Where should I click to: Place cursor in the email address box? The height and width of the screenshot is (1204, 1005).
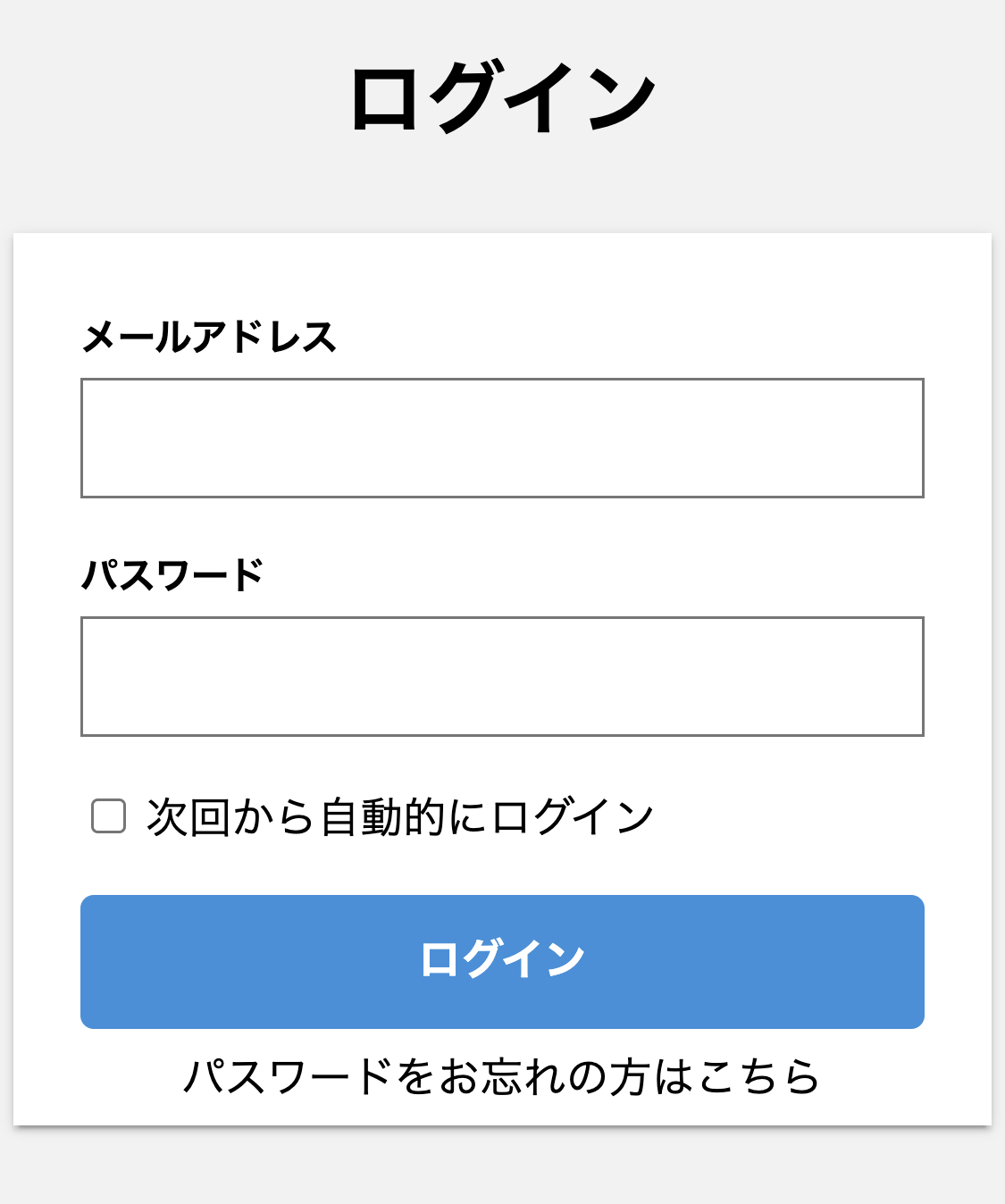coord(502,438)
